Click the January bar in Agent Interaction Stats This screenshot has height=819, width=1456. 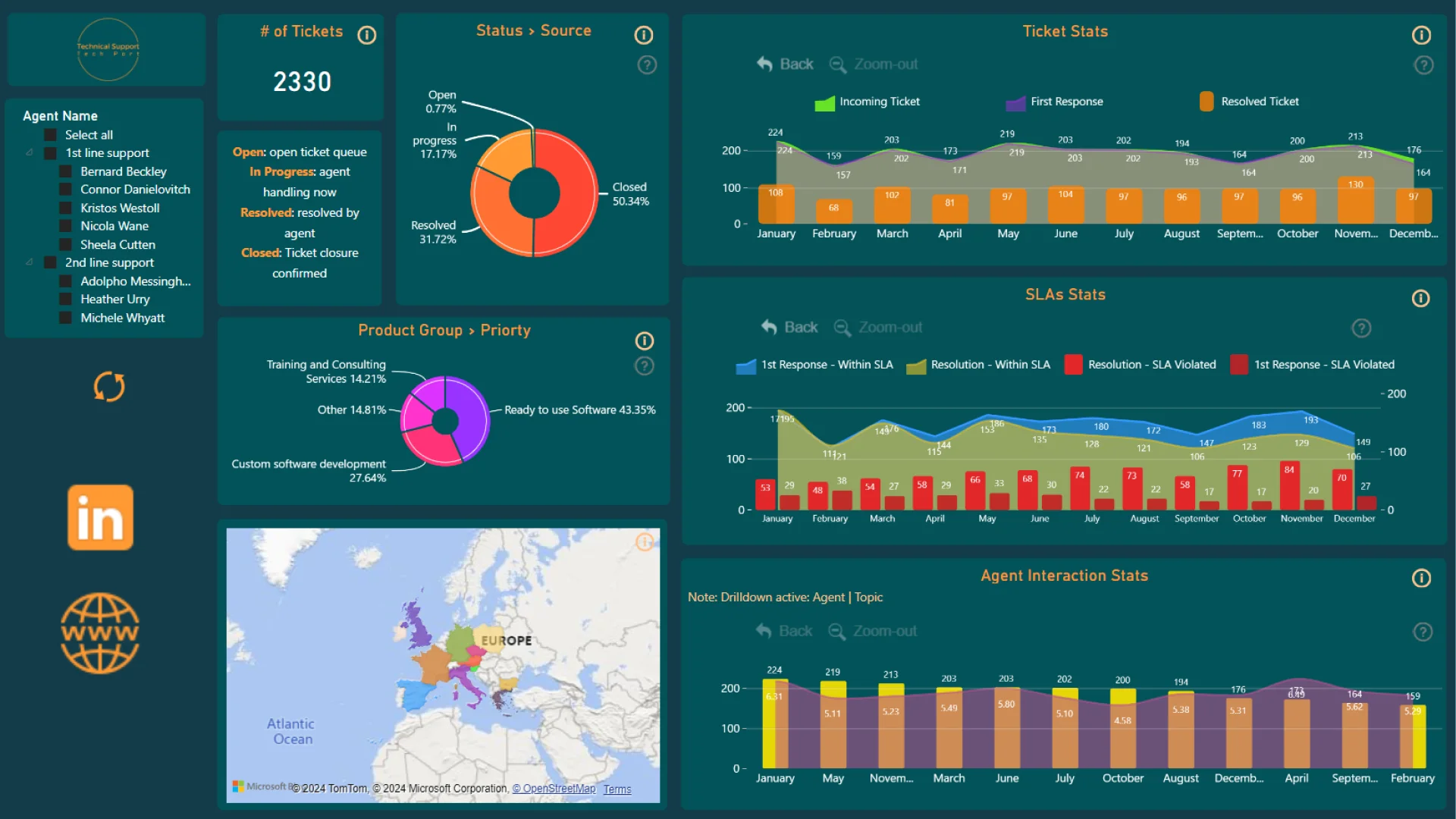(775, 724)
